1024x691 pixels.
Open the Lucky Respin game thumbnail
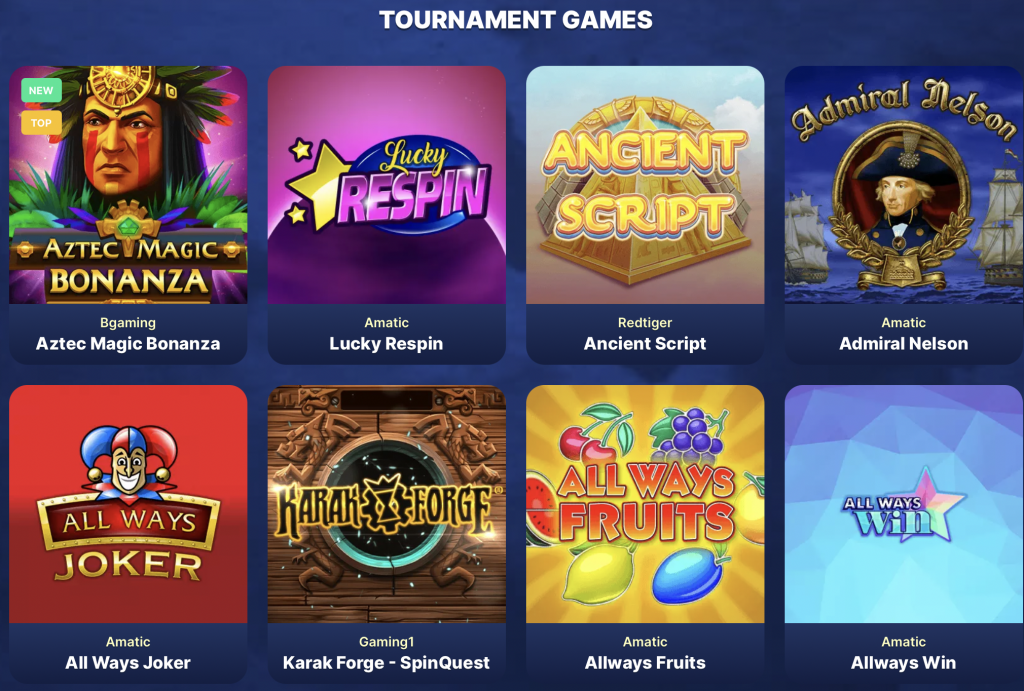[387, 185]
